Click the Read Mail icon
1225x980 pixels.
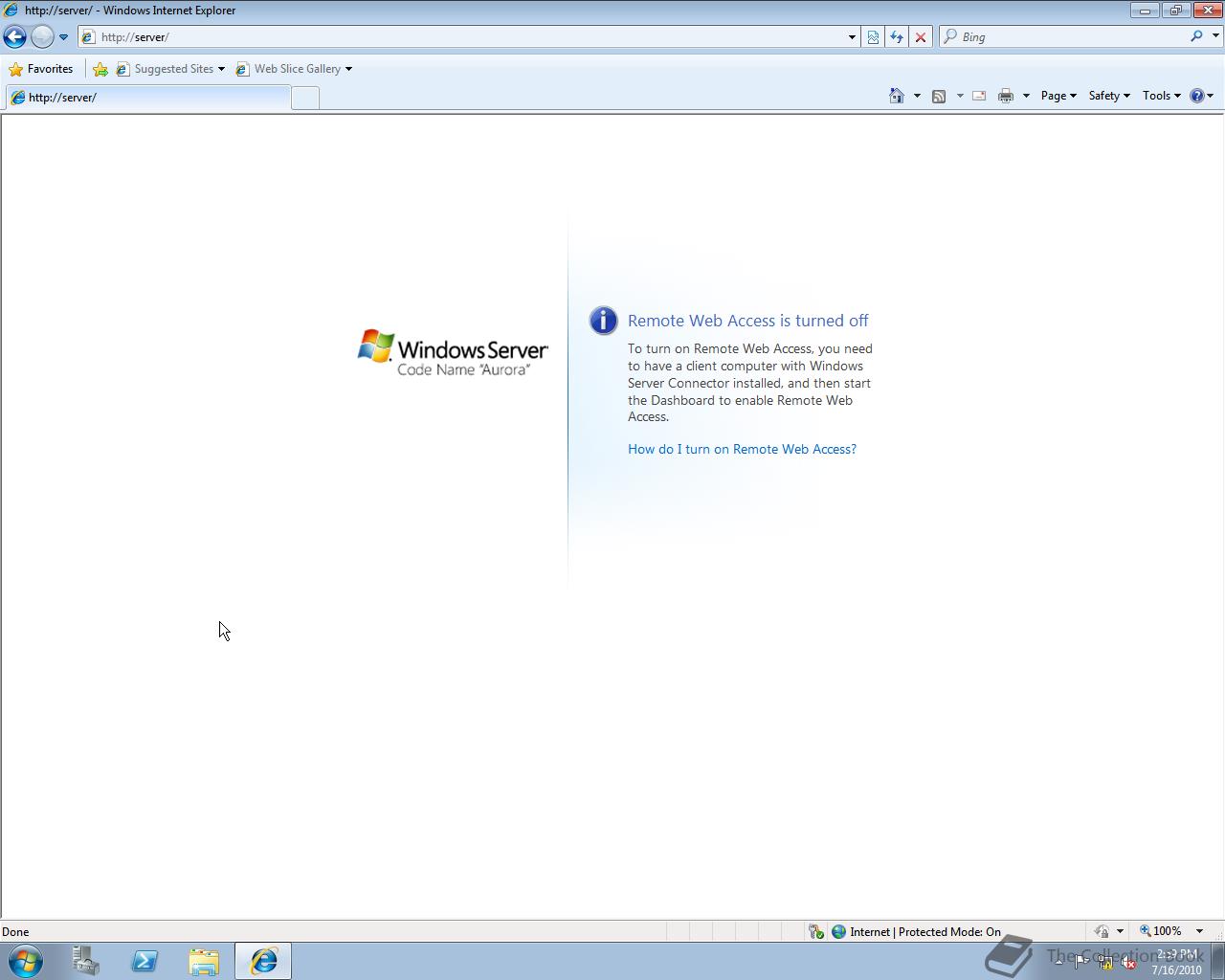pyautogui.click(x=979, y=96)
